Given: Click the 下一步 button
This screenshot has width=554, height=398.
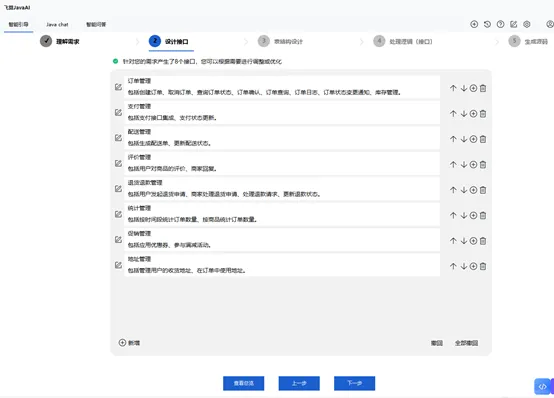Looking at the screenshot, I should click(354, 383).
